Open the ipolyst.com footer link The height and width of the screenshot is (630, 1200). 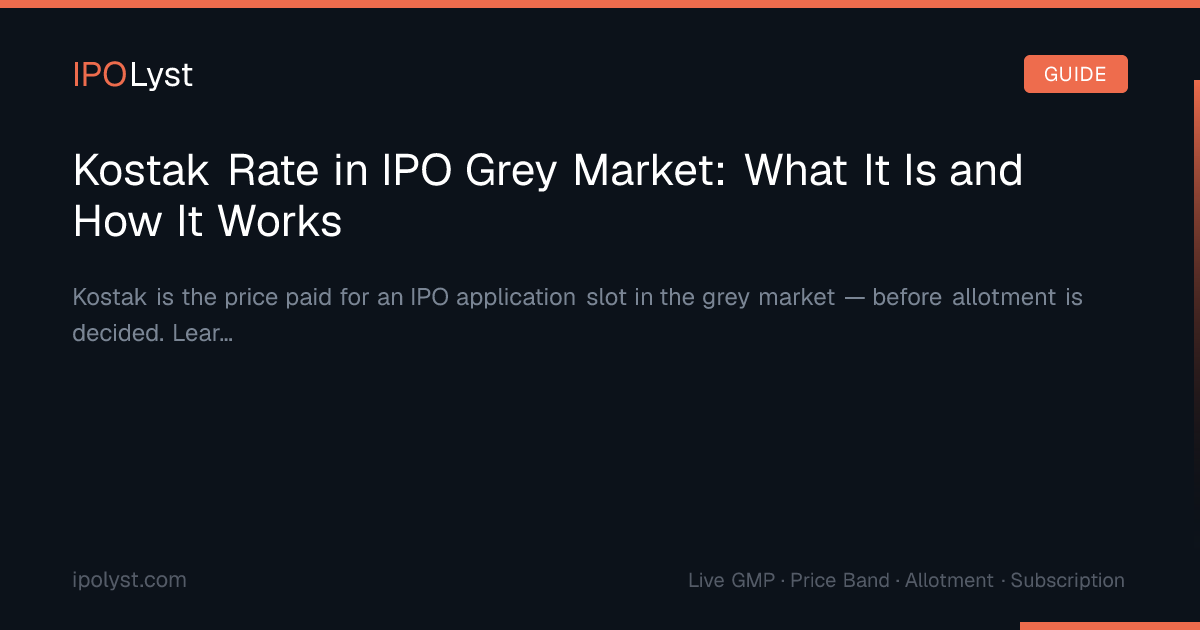pyautogui.click(x=129, y=580)
